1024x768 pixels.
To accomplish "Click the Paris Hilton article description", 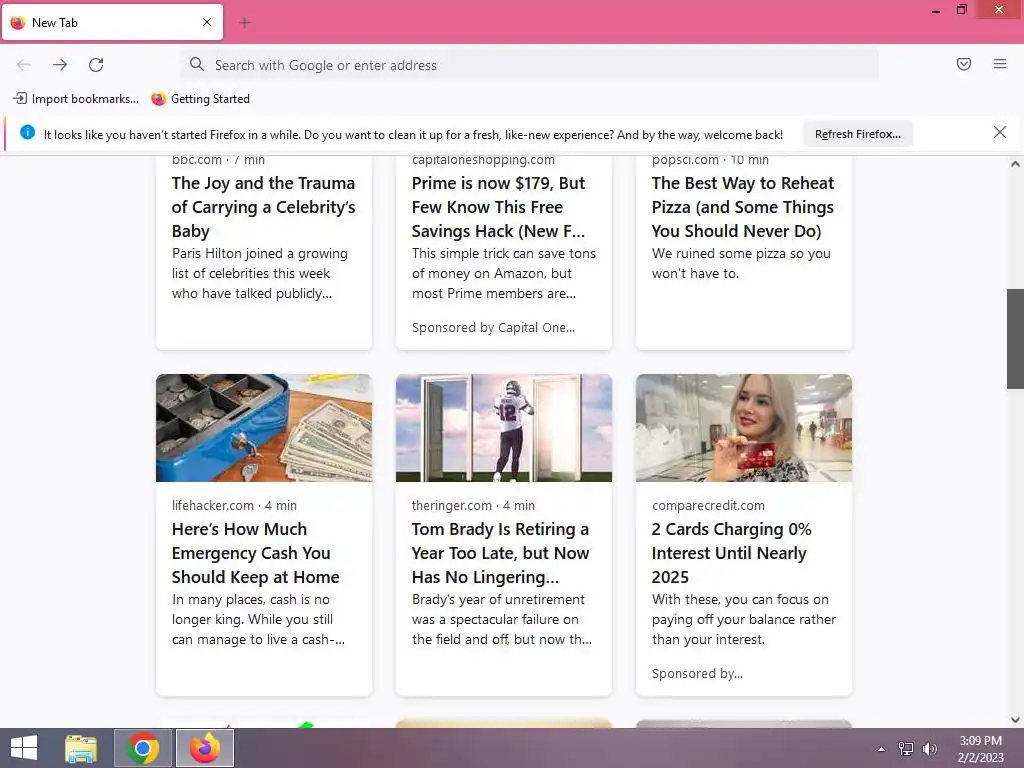I will pos(260,274).
